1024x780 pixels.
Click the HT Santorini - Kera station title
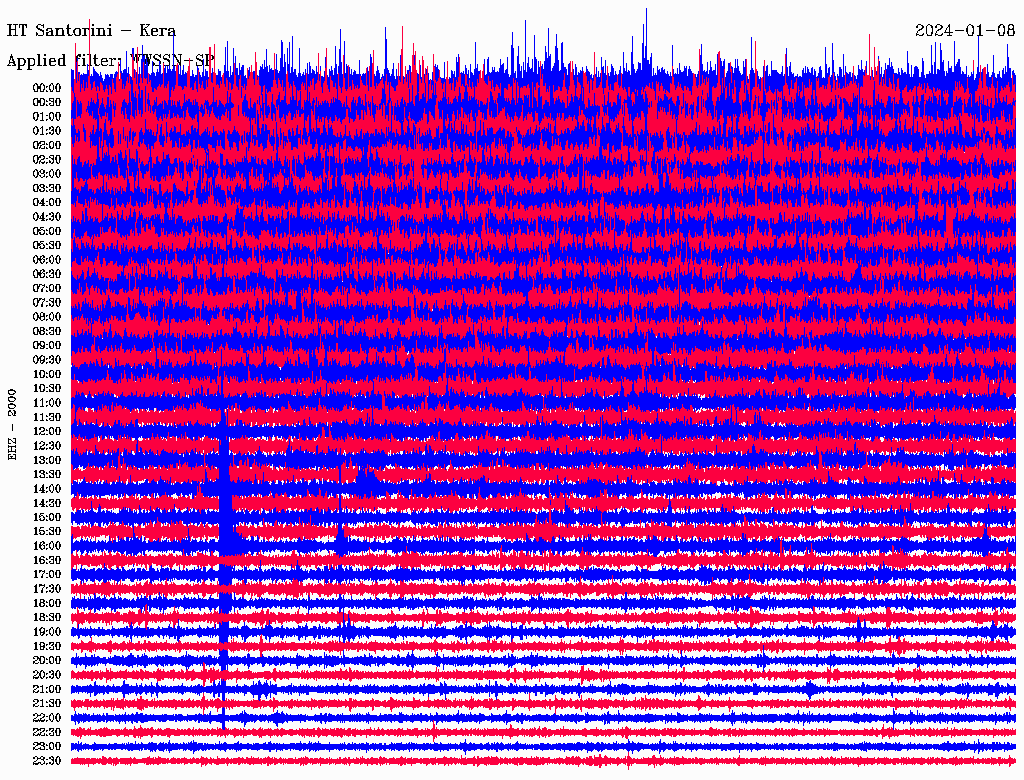(92, 30)
